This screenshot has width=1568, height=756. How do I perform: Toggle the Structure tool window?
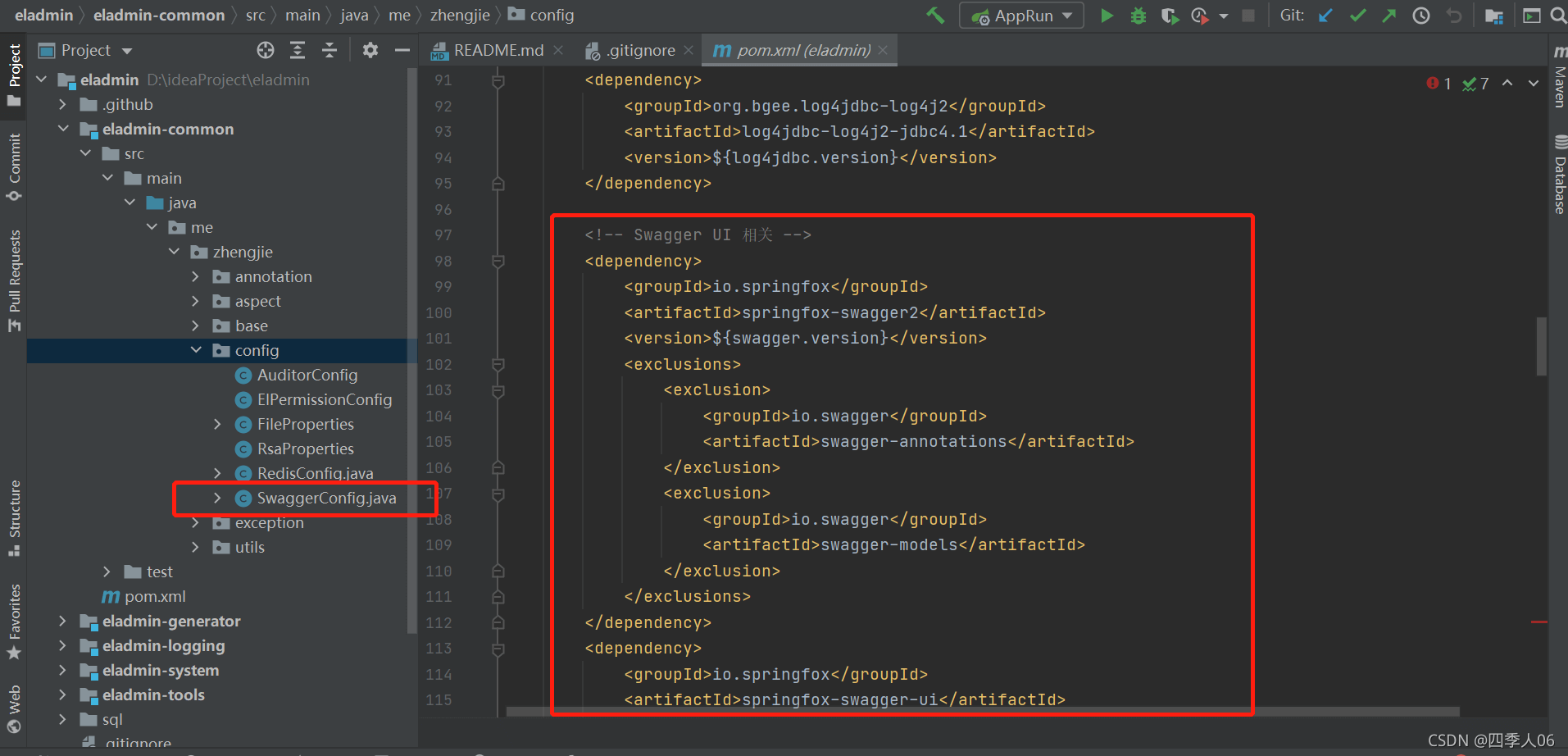point(14,518)
